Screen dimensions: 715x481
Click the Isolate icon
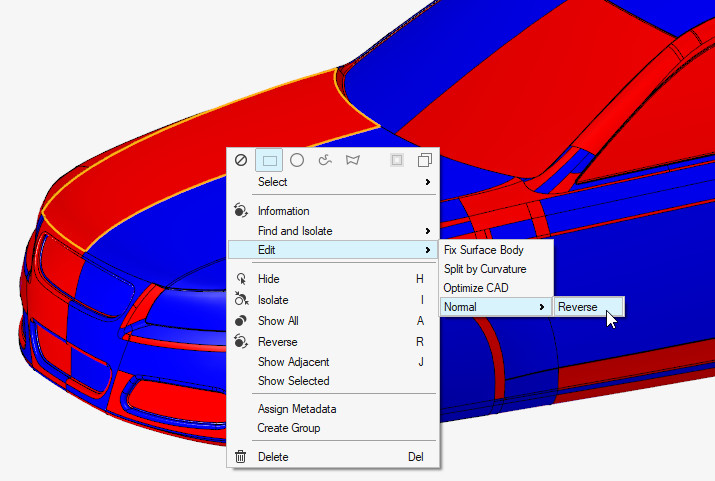241,300
